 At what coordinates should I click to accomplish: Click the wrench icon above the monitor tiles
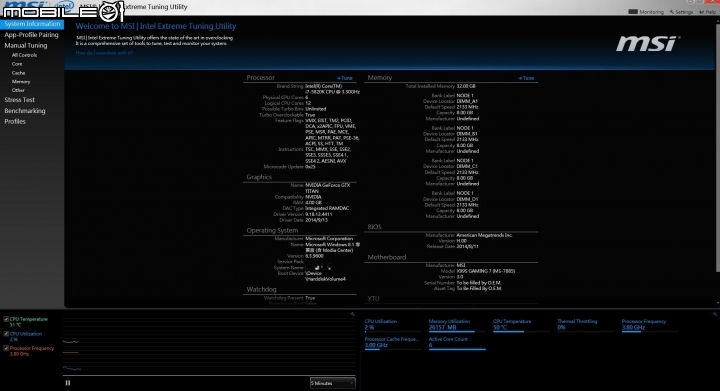pos(714,314)
